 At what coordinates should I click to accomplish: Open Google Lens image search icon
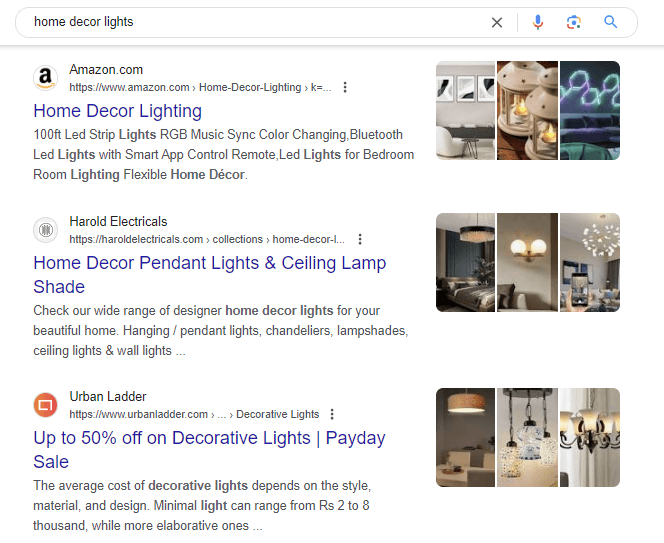tap(574, 22)
